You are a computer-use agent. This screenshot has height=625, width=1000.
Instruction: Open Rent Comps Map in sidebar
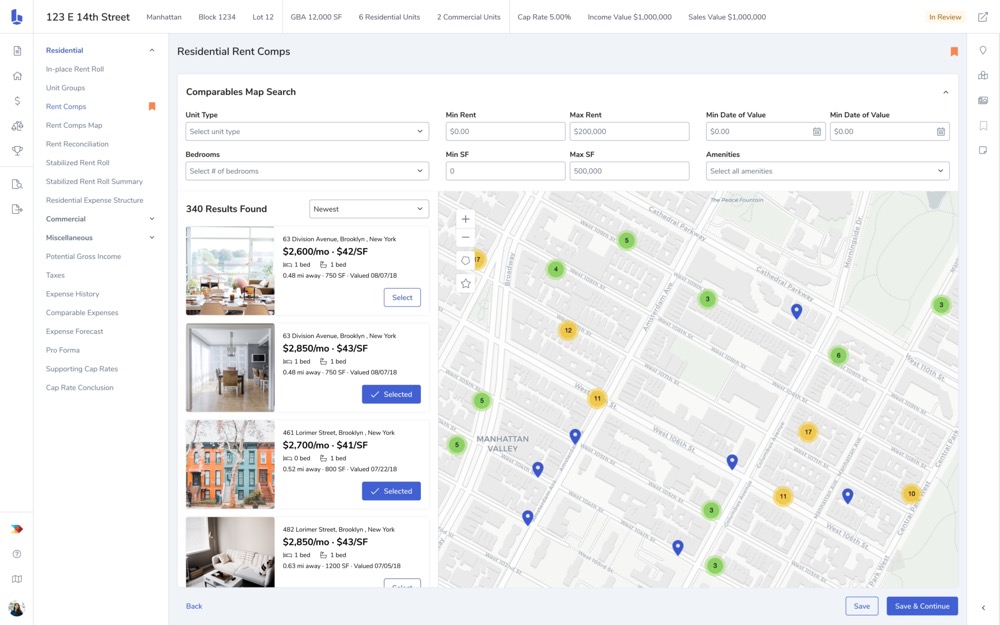coord(74,125)
